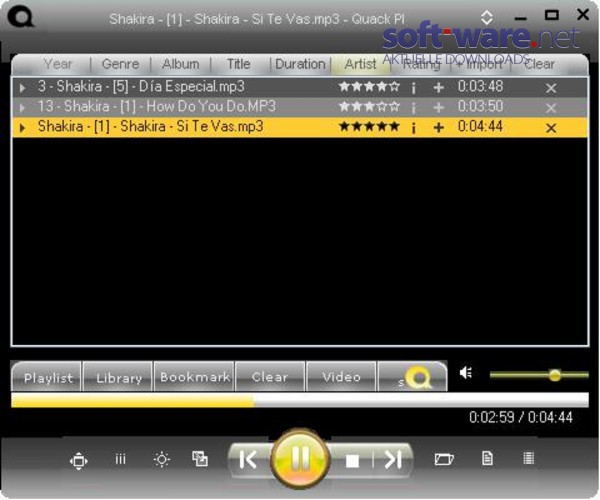Click the video camera icon
Viewport: 600px width, 500px height.
coord(444,459)
